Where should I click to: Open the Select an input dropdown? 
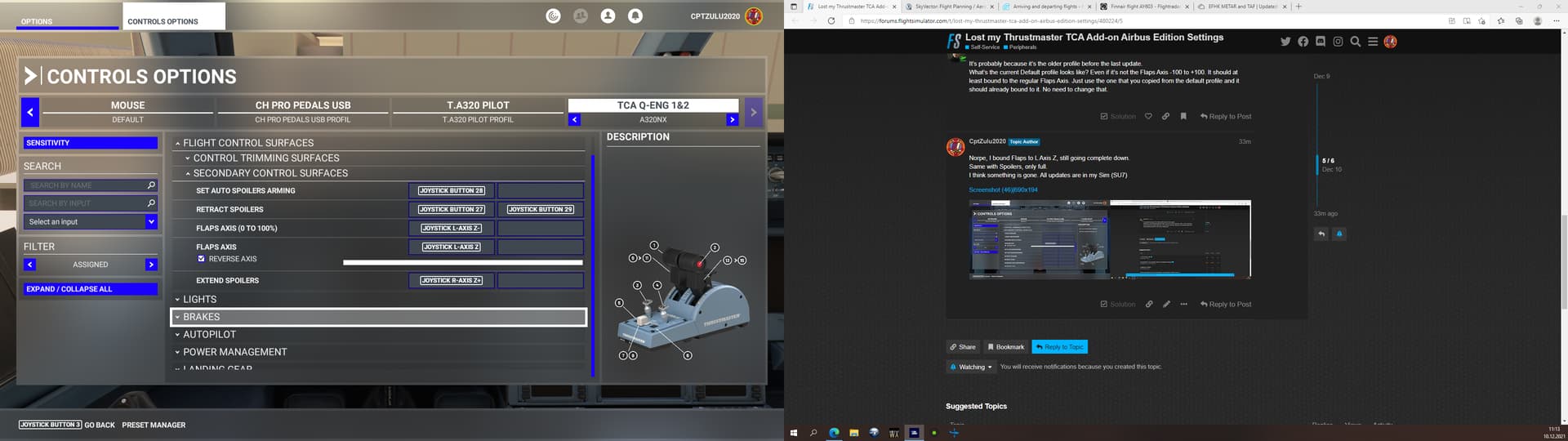point(90,221)
